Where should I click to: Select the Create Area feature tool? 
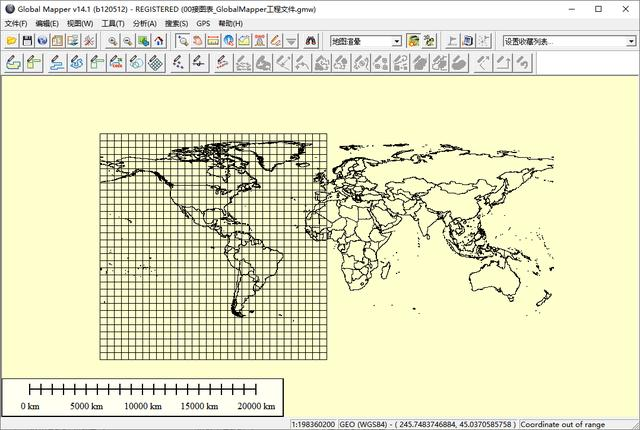click(14, 63)
